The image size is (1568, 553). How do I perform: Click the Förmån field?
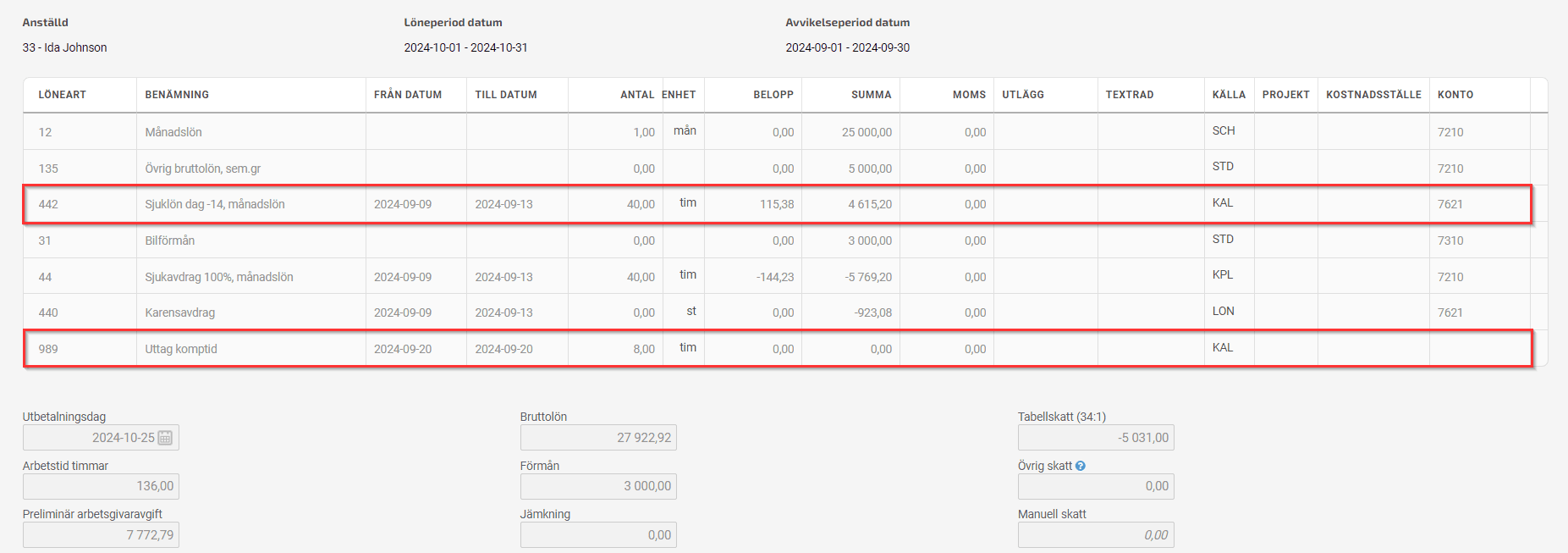[x=598, y=486]
